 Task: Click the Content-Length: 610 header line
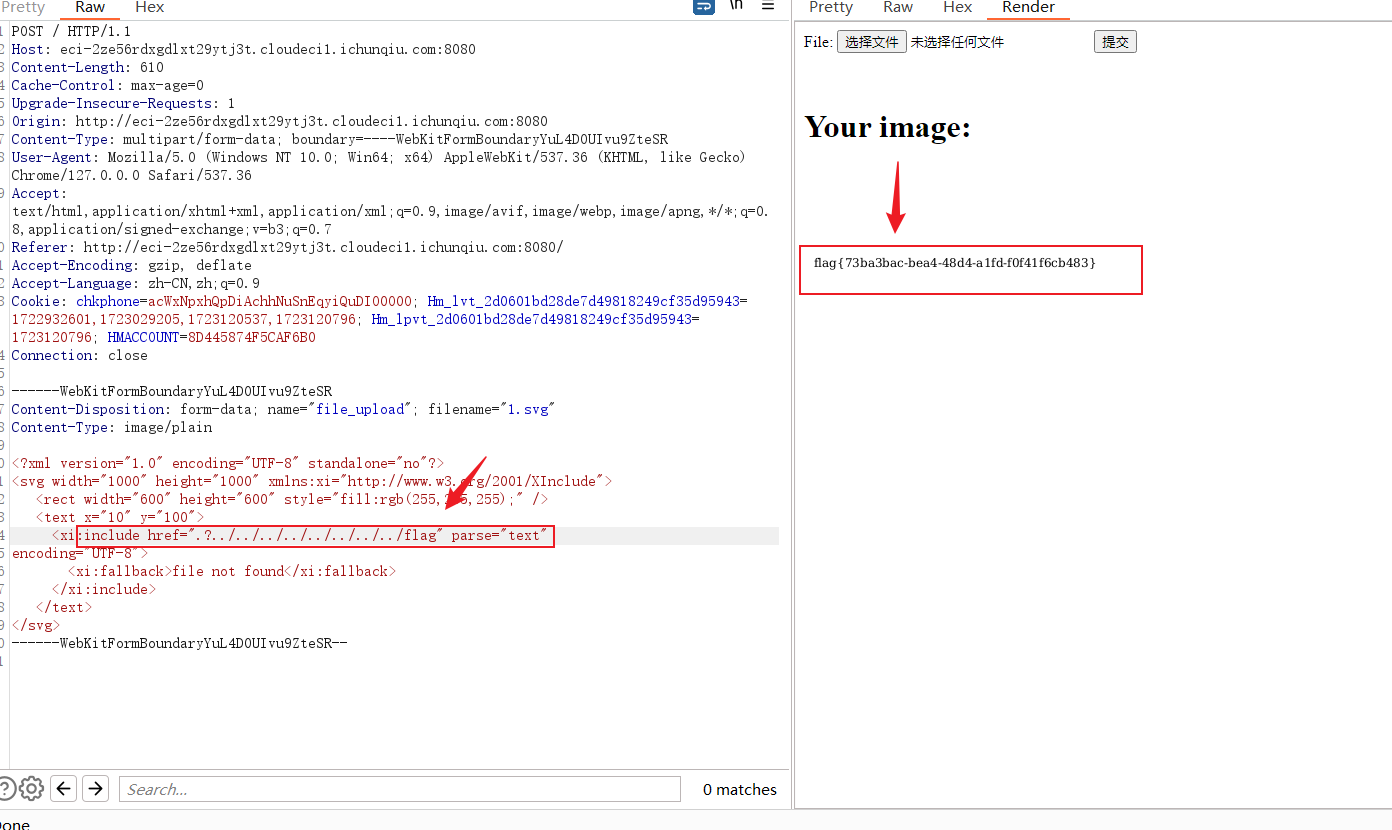click(88, 67)
